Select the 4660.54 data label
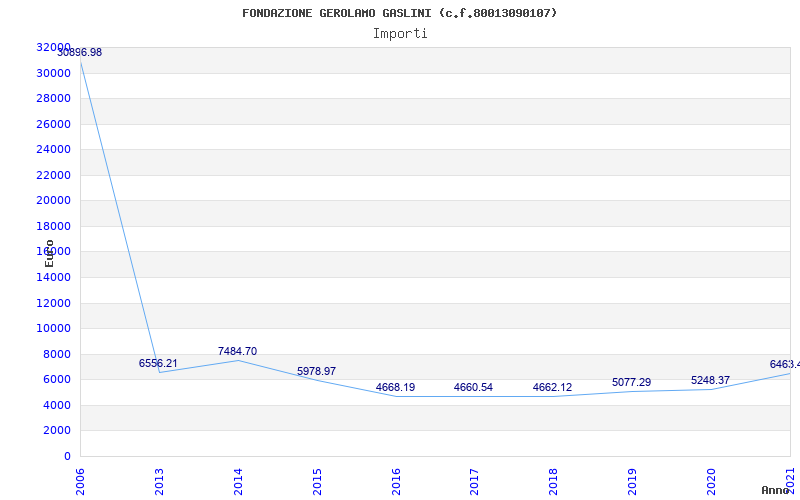The width and height of the screenshot is (800, 500). click(x=473, y=387)
